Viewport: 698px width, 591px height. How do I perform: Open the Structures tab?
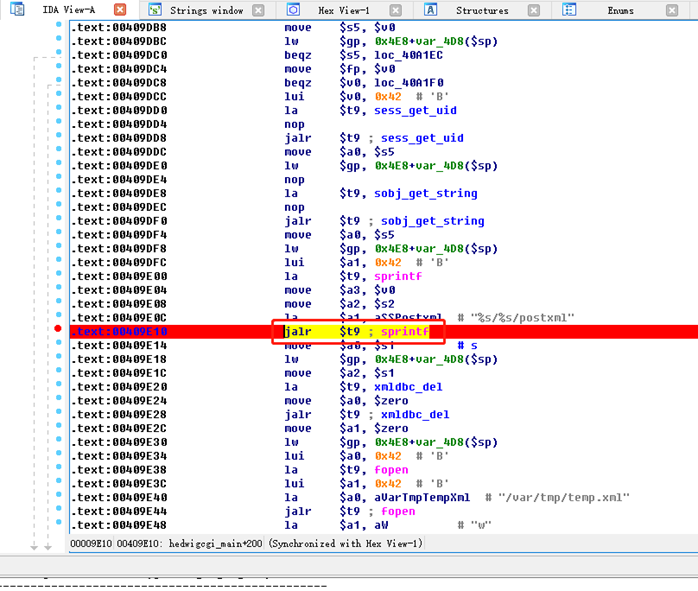tap(482, 10)
